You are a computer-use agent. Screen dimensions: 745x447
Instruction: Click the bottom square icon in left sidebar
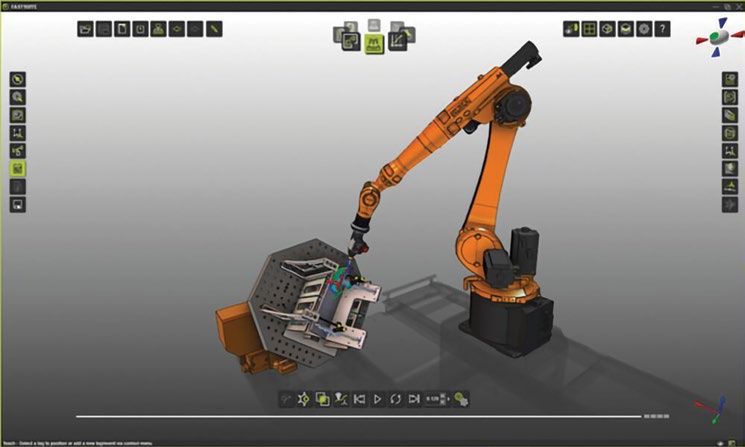click(x=18, y=205)
